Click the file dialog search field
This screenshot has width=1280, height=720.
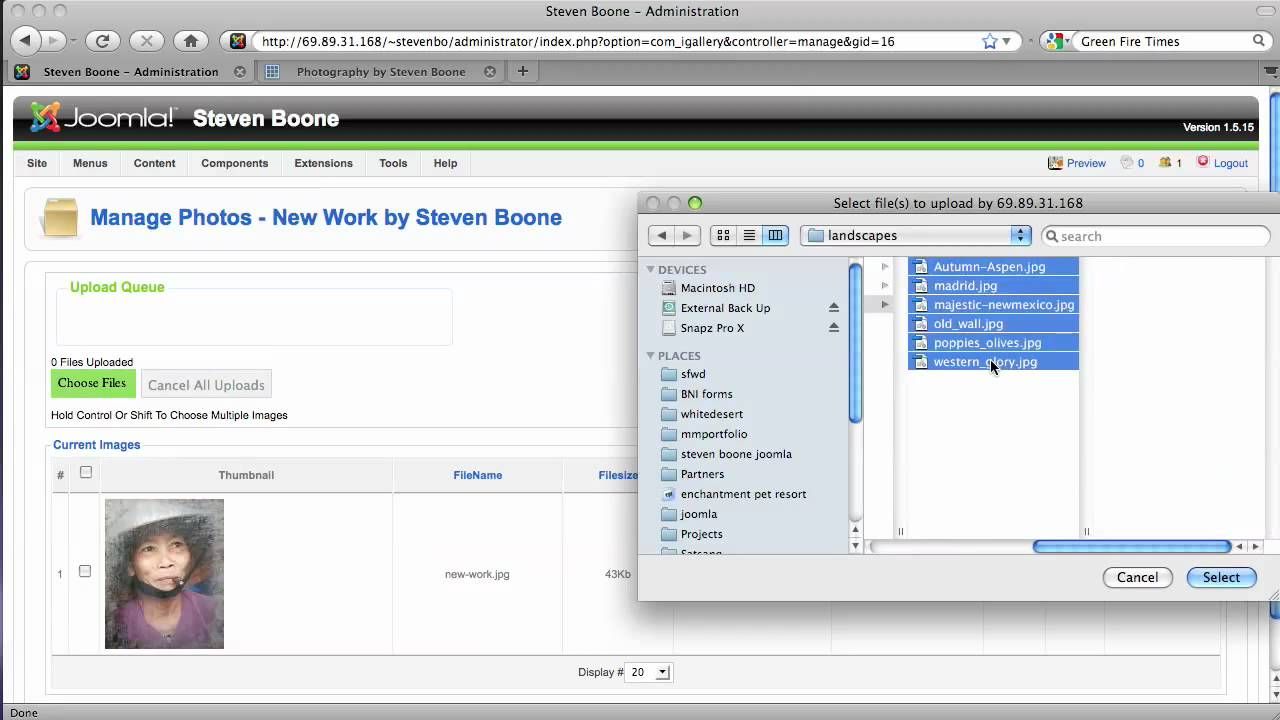point(1156,236)
